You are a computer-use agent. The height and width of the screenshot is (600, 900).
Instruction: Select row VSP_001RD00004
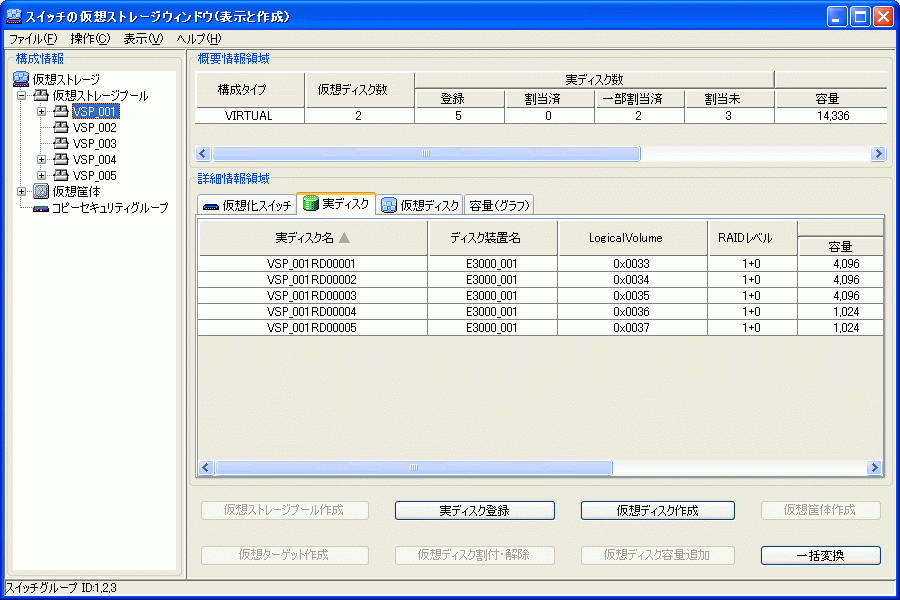(x=540, y=312)
